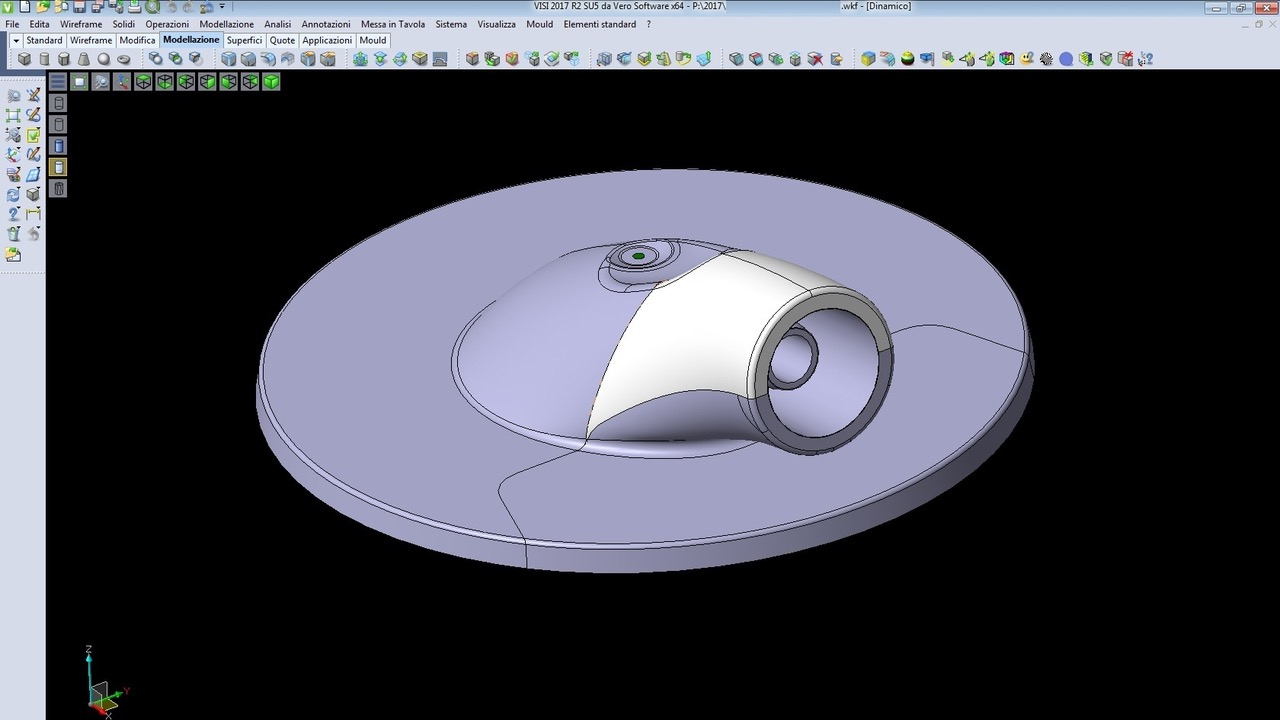Open the toolbar dropdown arrow before Standard tab

tap(16, 41)
